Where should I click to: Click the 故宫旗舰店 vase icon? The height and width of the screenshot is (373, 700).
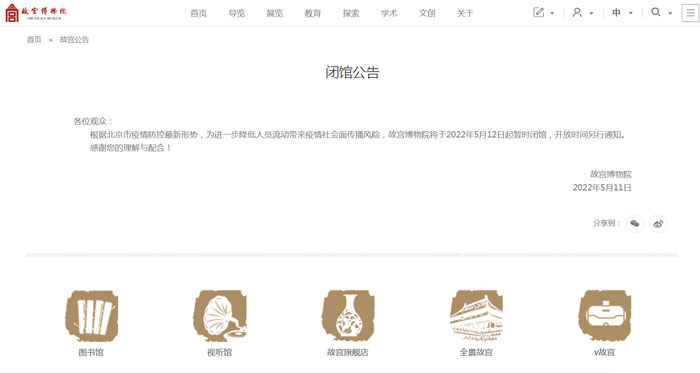tap(348, 316)
